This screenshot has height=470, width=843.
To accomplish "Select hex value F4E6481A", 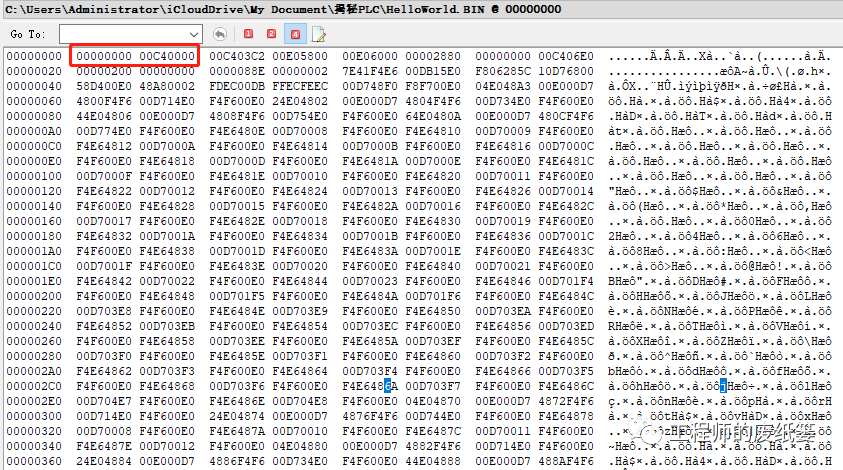I will tap(370, 161).
